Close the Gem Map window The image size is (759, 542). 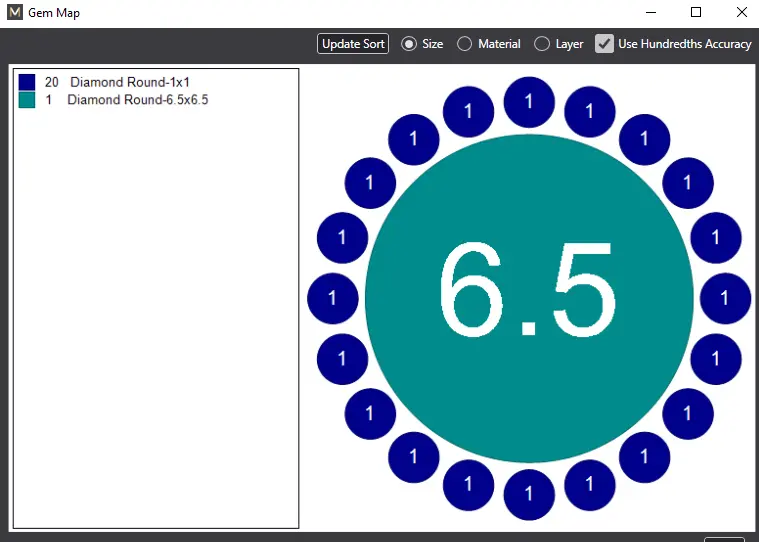[741, 13]
